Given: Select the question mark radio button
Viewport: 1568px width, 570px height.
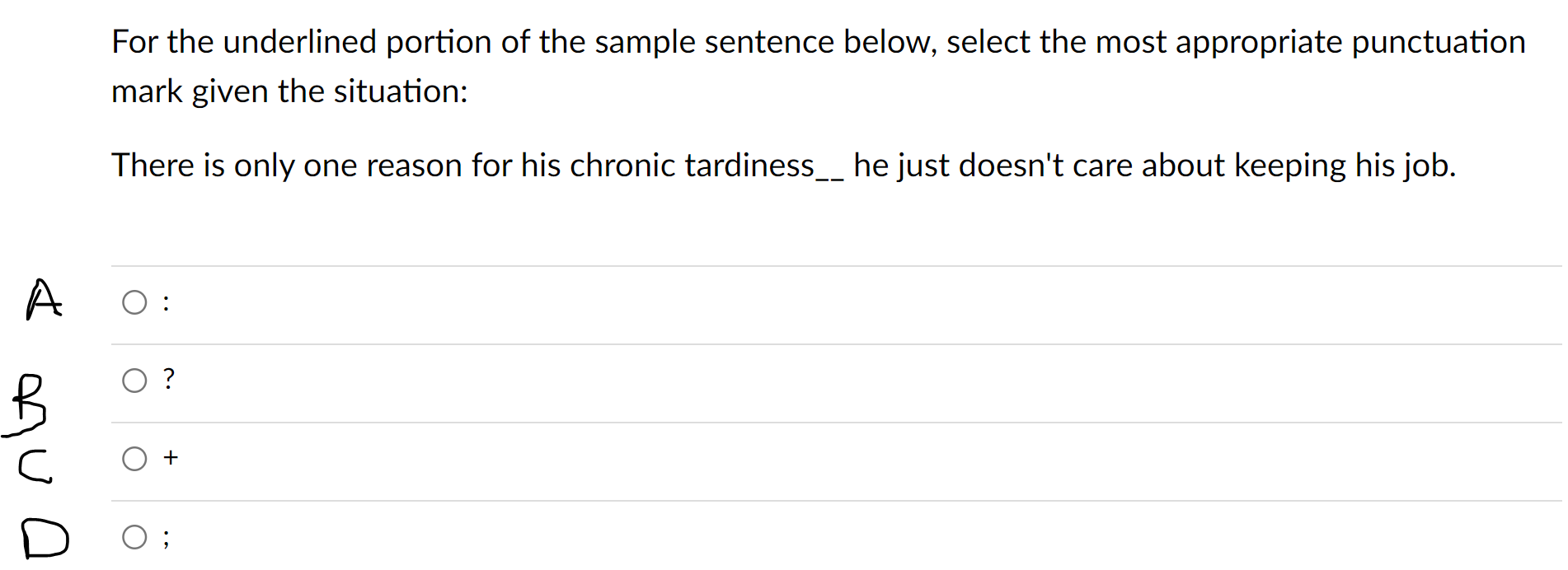Looking at the screenshot, I should coord(134,380).
